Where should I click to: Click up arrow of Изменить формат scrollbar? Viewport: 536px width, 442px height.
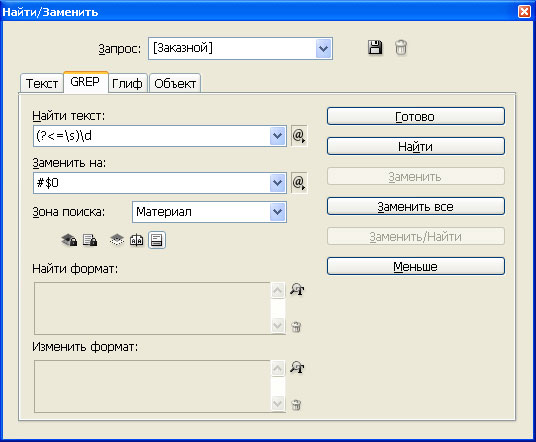(x=278, y=369)
